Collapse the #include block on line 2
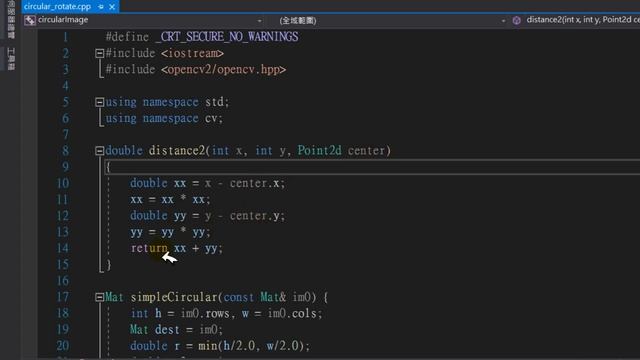The image size is (640, 360). 99,53
